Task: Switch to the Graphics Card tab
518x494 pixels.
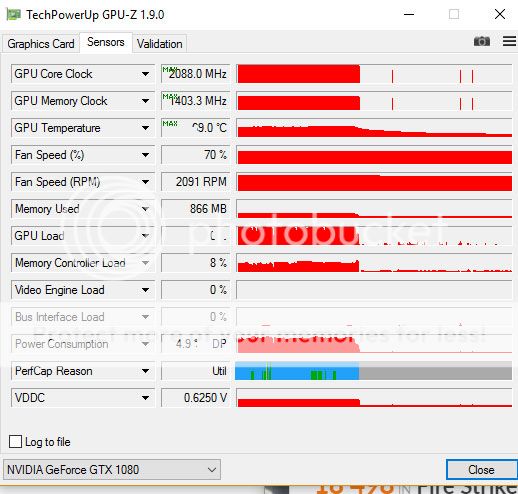Action: [41, 44]
